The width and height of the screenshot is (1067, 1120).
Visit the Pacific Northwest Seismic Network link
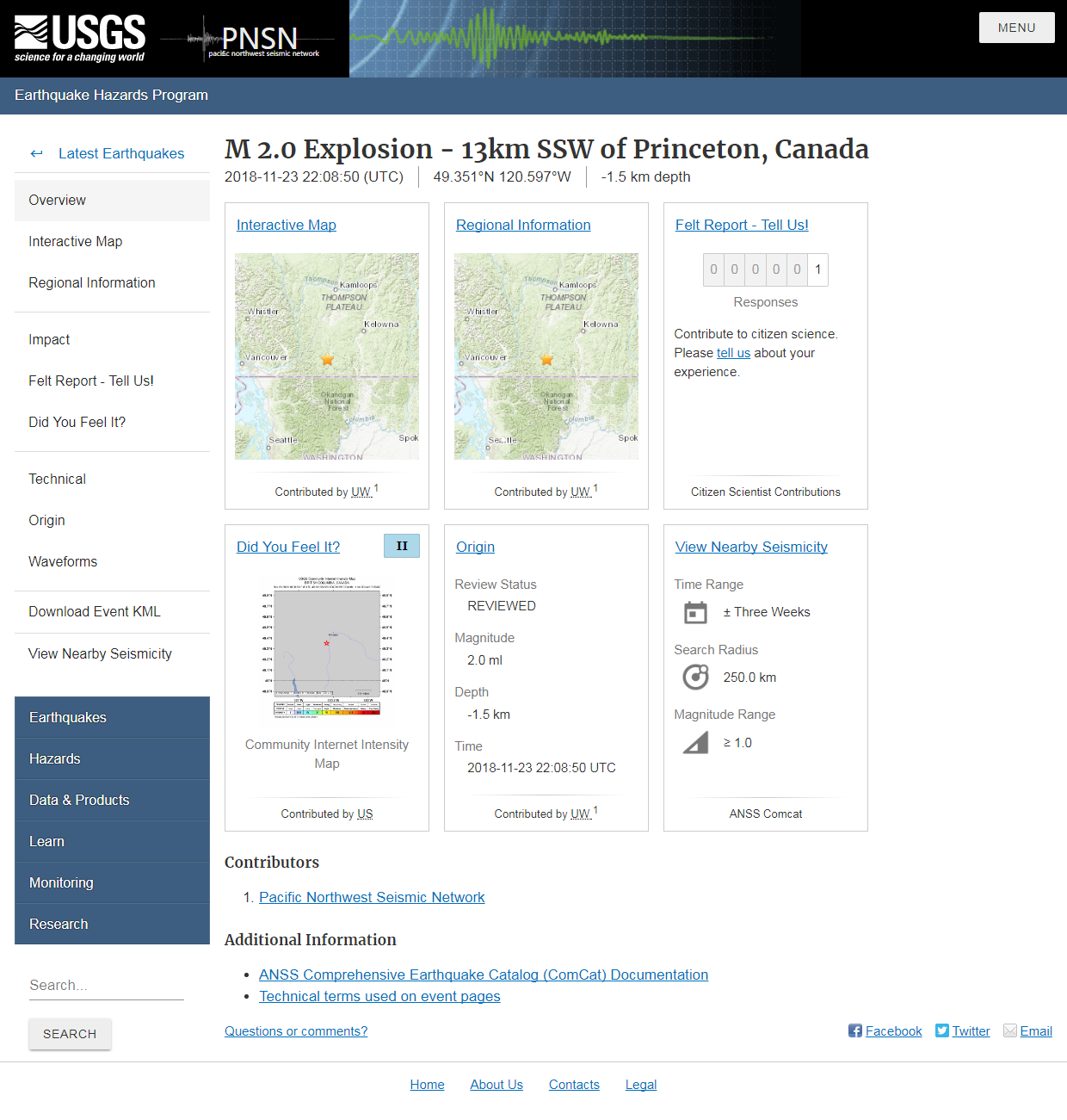pos(371,897)
